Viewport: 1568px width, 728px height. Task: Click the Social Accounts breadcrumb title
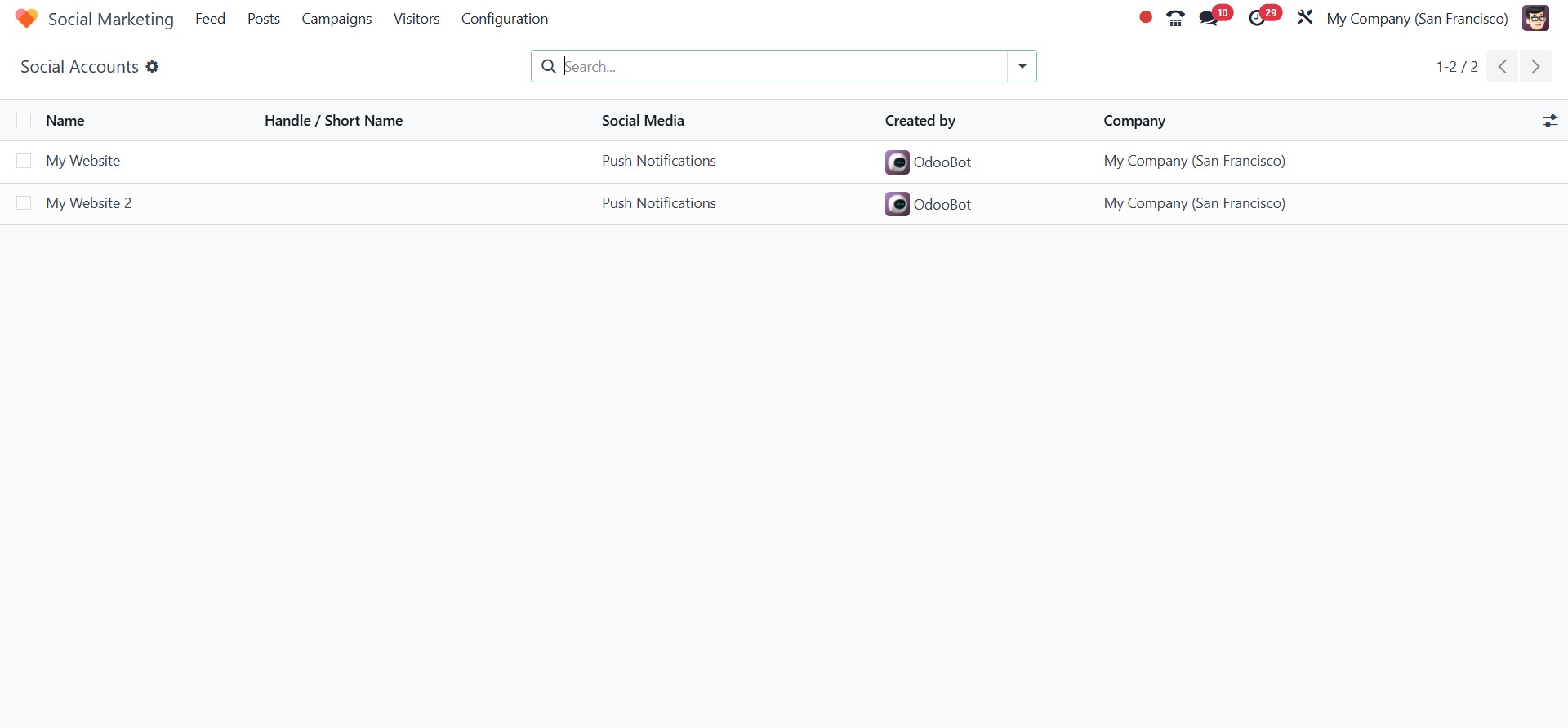point(79,67)
